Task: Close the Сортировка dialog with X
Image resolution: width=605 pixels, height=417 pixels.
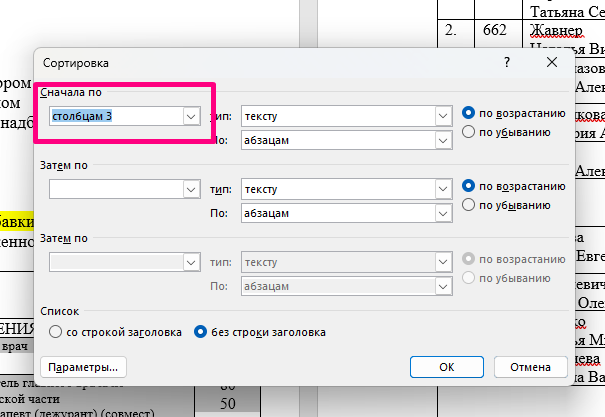Action: click(x=551, y=62)
